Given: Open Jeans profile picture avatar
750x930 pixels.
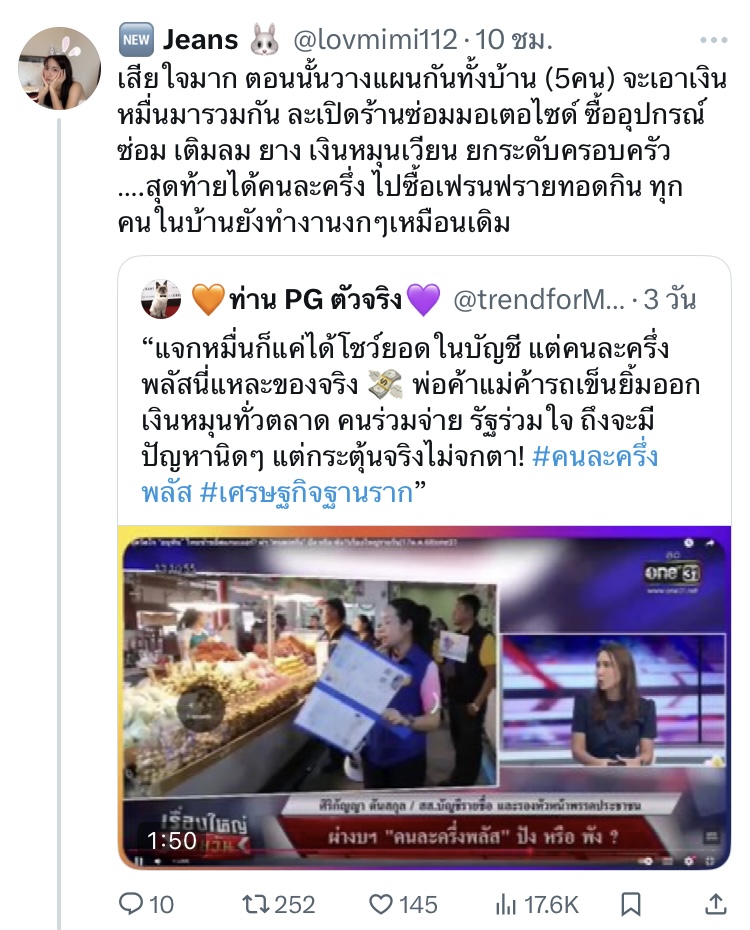Looking at the screenshot, I should point(59,68).
